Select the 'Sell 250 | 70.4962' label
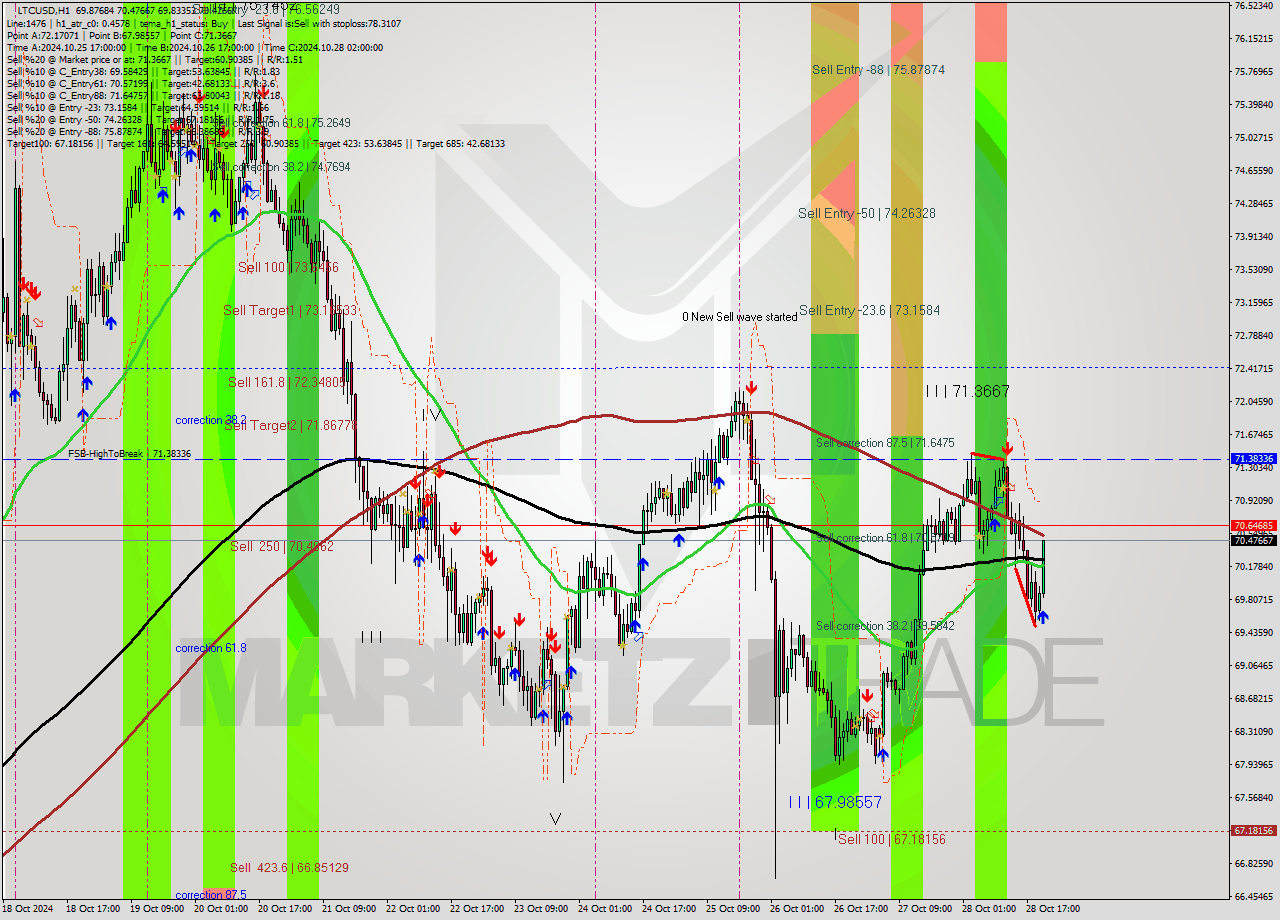Viewport: 1280px width, 920px height. pyautogui.click(x=282, y=547)
